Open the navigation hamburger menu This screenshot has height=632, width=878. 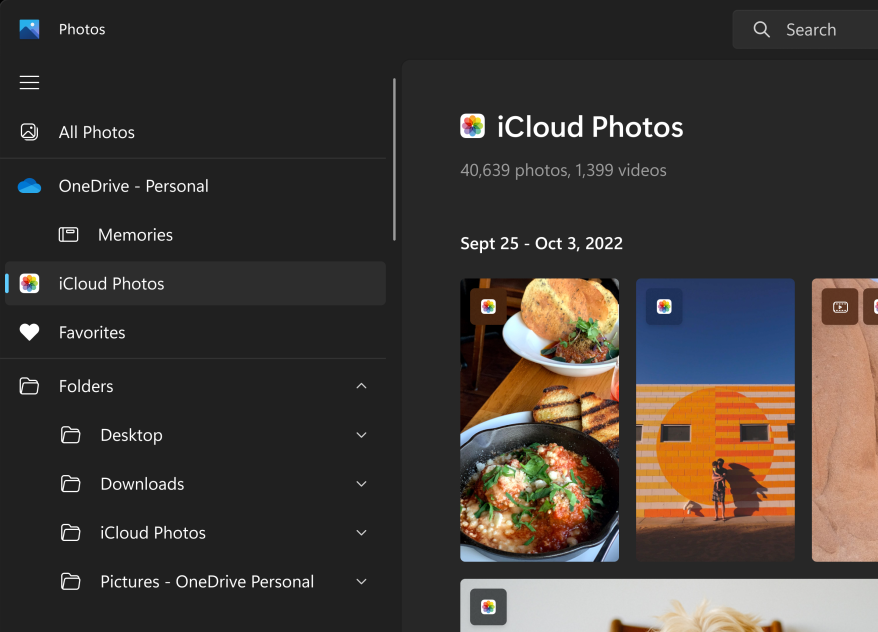point(29,82)
